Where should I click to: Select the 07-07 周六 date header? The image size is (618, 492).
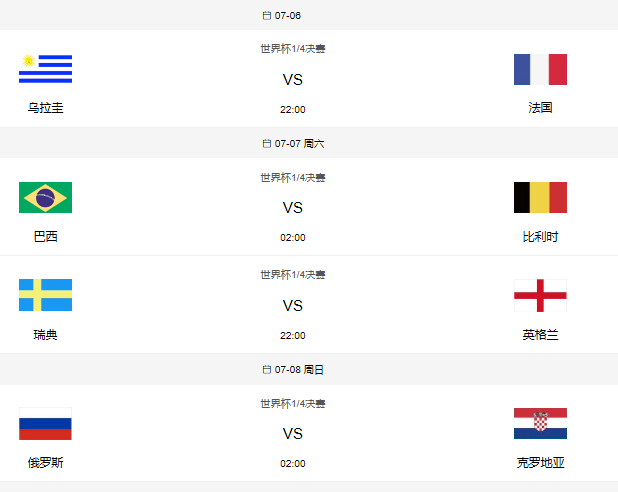point(299,144)
